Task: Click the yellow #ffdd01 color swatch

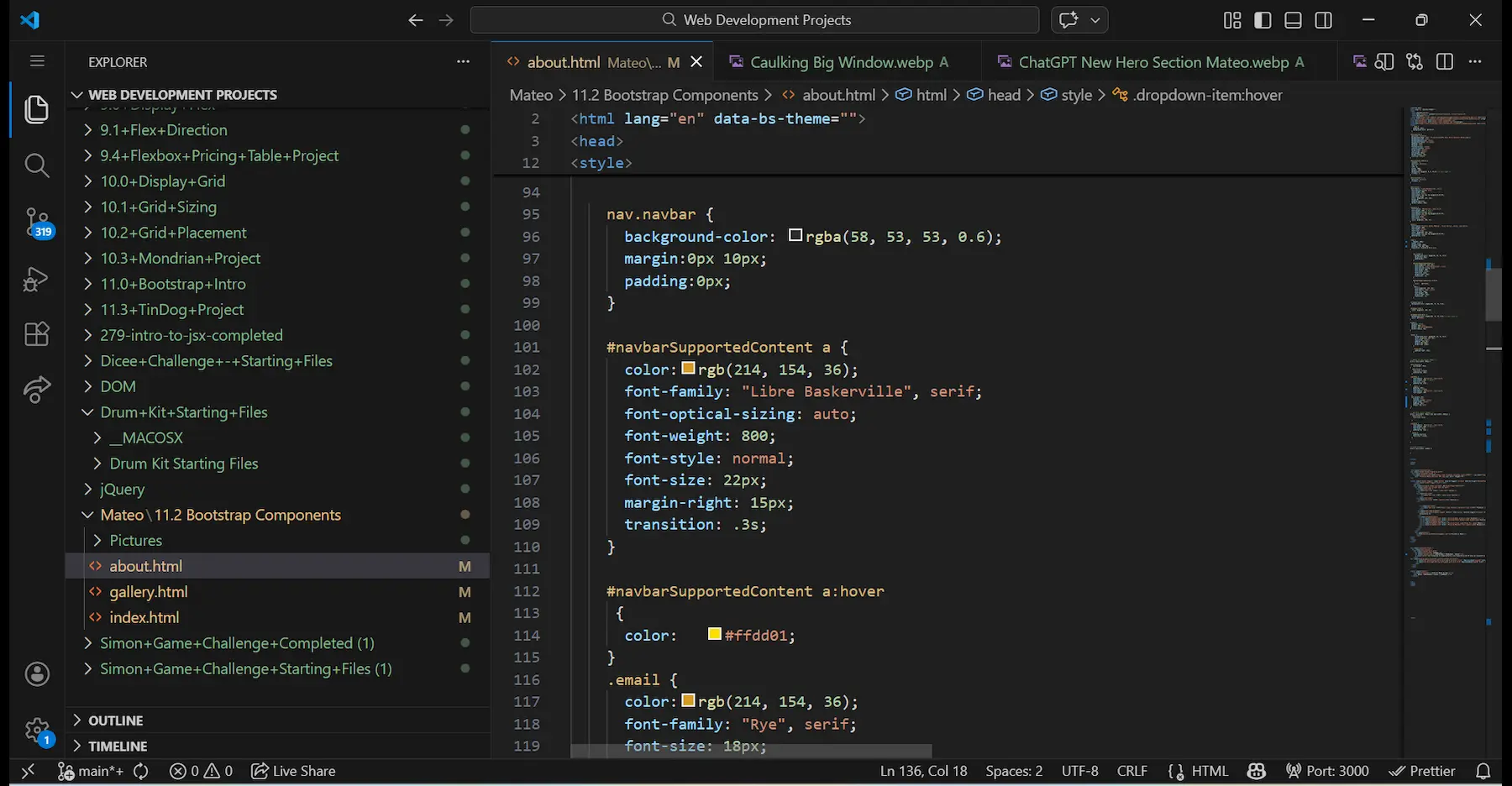Action: (714, 634)
